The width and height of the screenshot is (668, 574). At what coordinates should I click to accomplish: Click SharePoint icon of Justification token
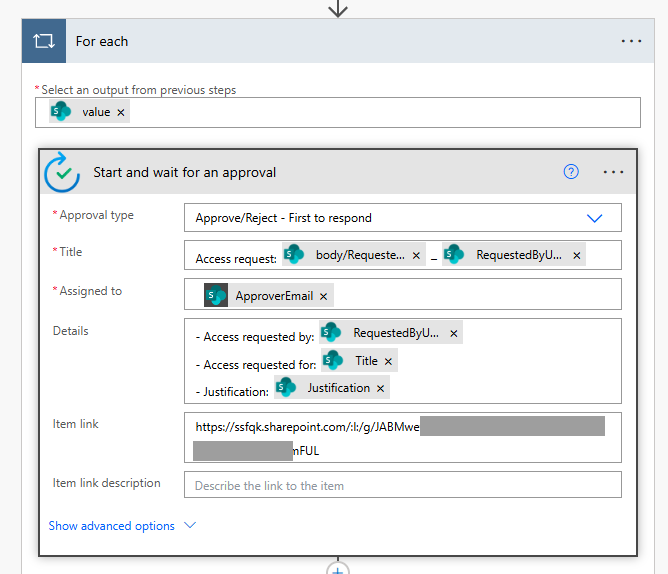(286, 387)
